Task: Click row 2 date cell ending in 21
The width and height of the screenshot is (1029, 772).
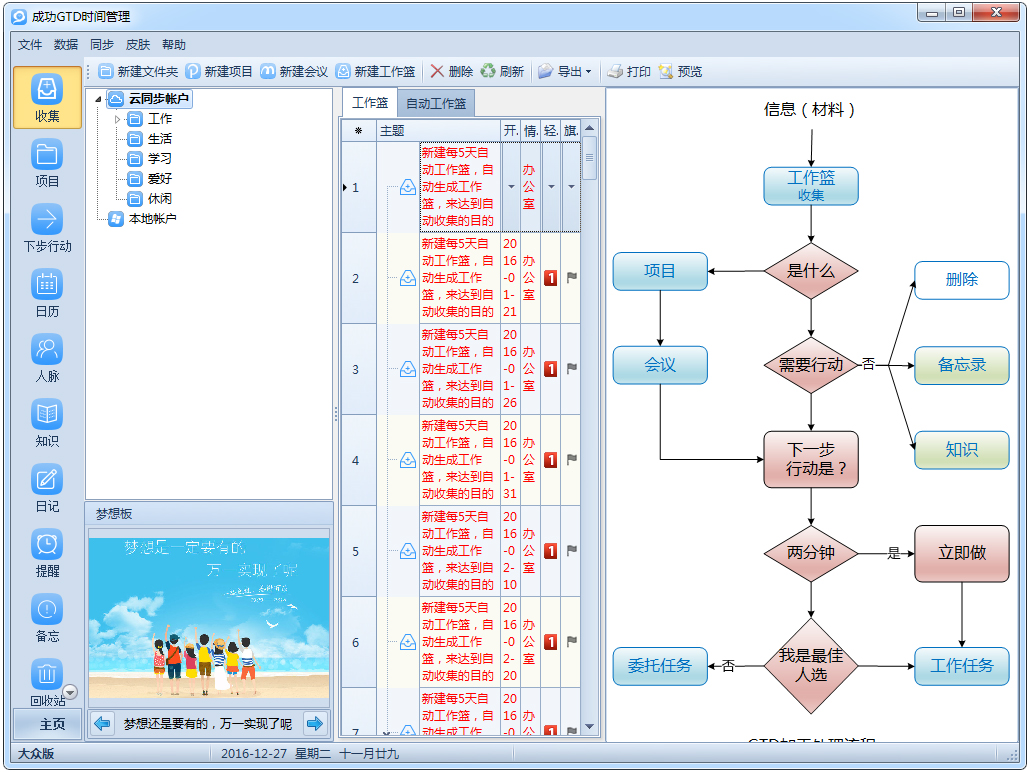Action: click(x=510, y=278)
